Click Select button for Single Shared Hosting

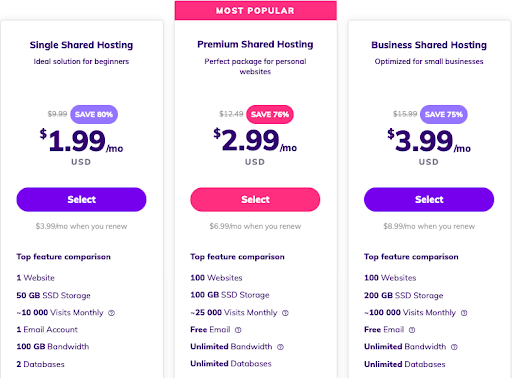[81, 199]
